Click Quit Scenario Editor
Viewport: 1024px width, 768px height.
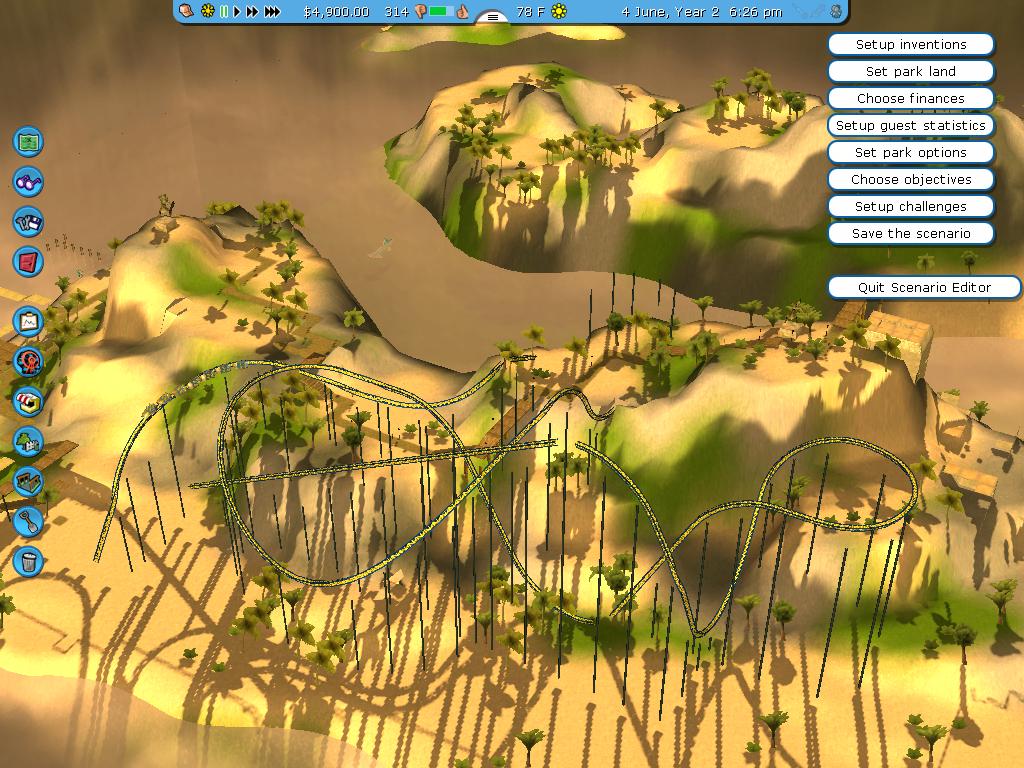tap(924, 287)
